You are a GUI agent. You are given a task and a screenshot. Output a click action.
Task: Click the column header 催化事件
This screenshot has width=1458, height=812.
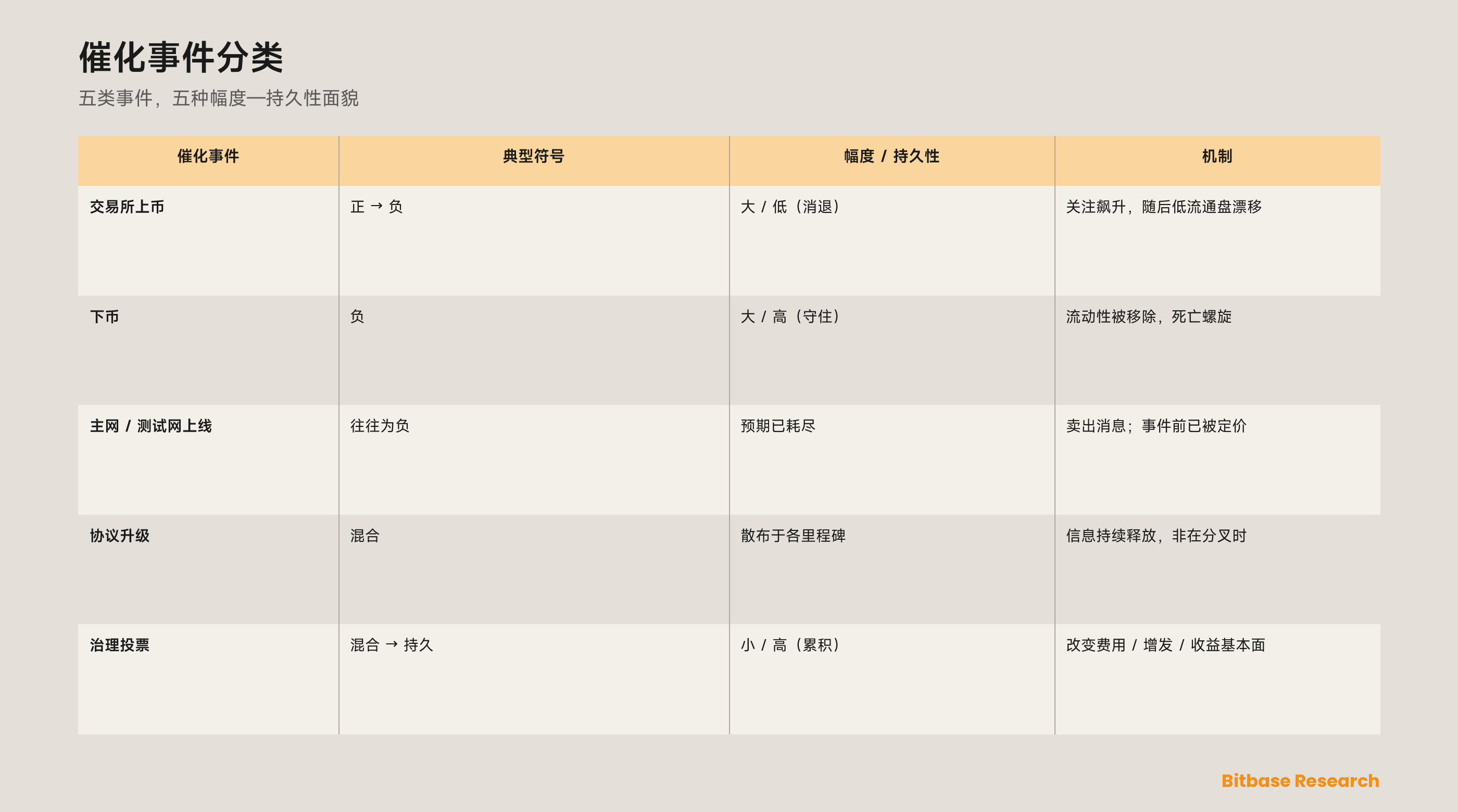[208, 156]
